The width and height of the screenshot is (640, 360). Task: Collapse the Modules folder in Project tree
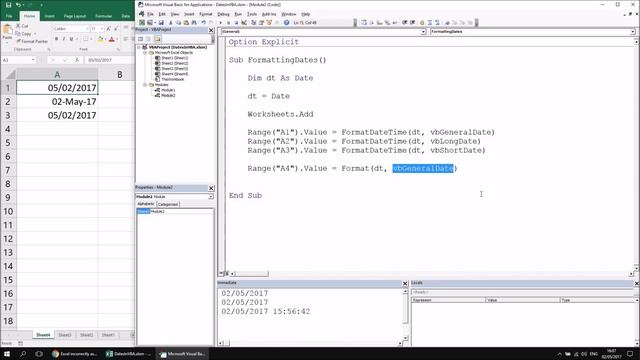click(x=145, y=84)
